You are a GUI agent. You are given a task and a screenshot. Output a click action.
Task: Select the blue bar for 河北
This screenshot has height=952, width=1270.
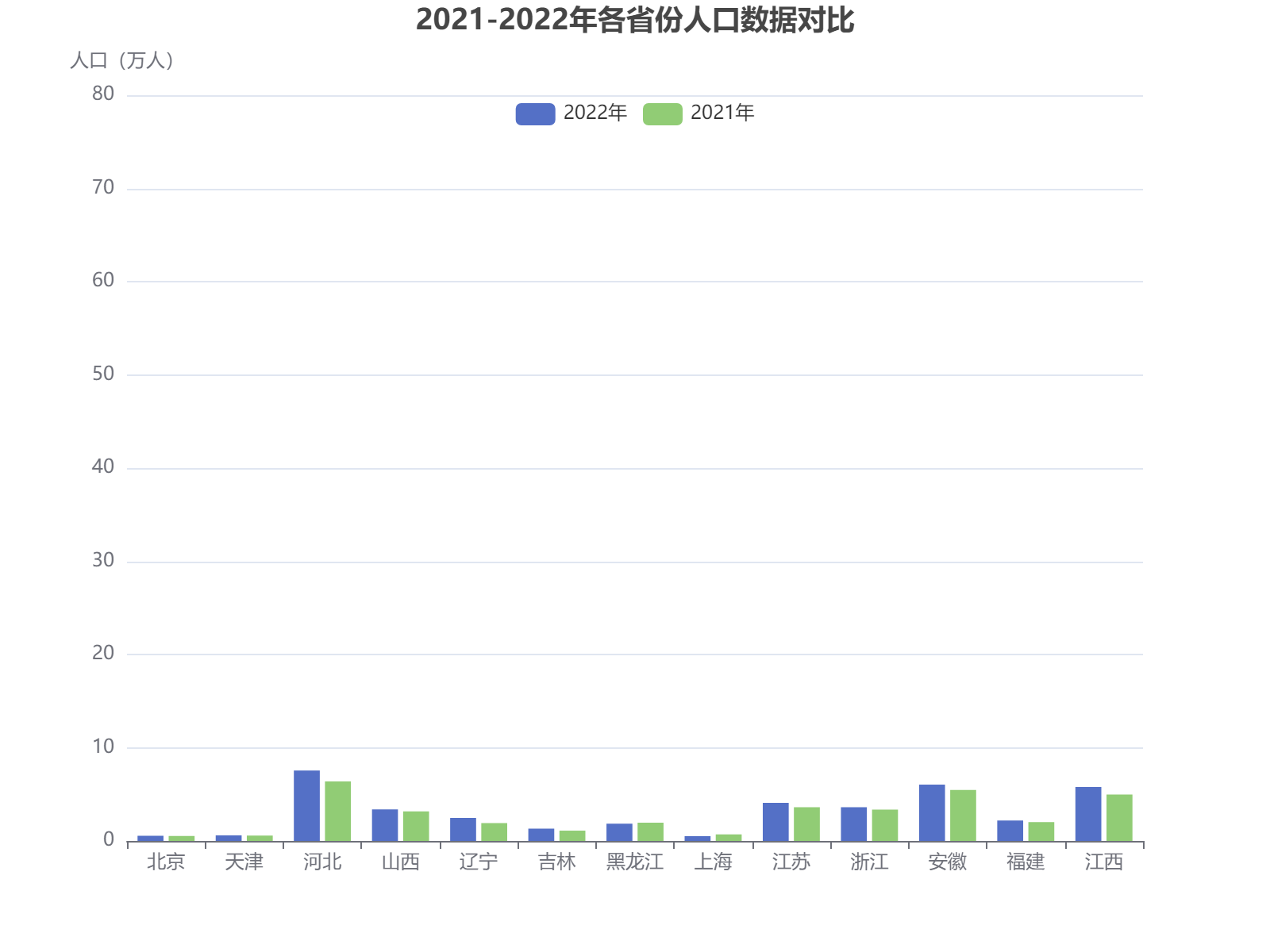point(306,805)
